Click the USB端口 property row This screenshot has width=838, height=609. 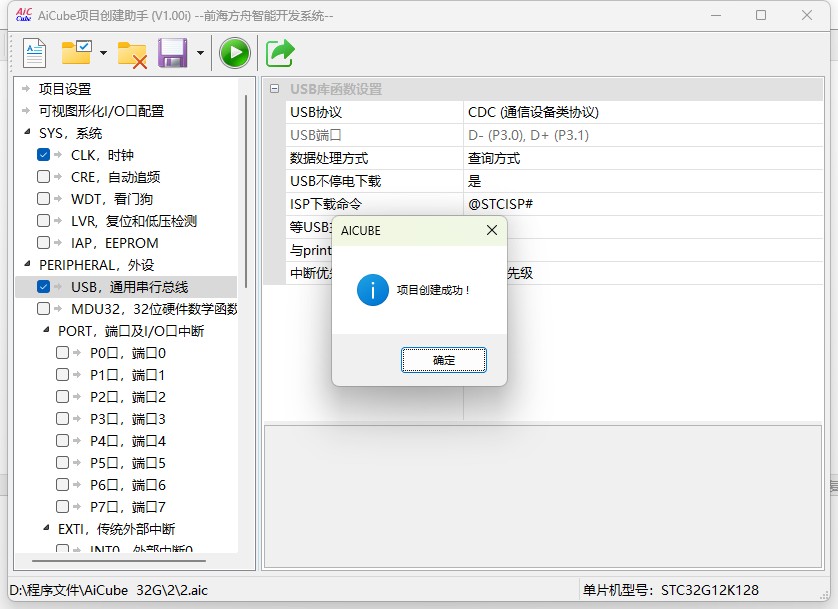tap(554, 135)
